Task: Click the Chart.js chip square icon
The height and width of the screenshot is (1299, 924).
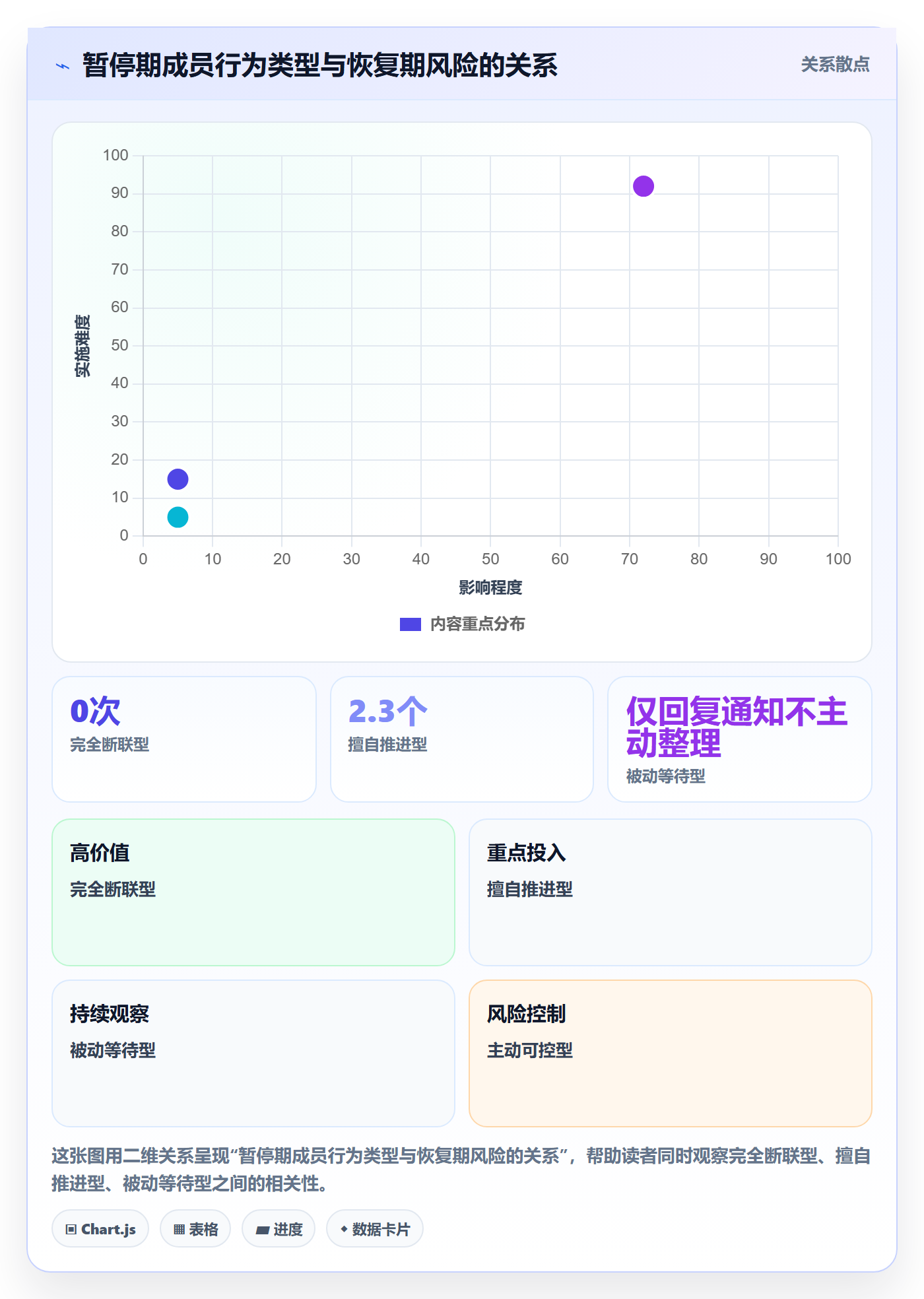Action: pos(71,1230)
